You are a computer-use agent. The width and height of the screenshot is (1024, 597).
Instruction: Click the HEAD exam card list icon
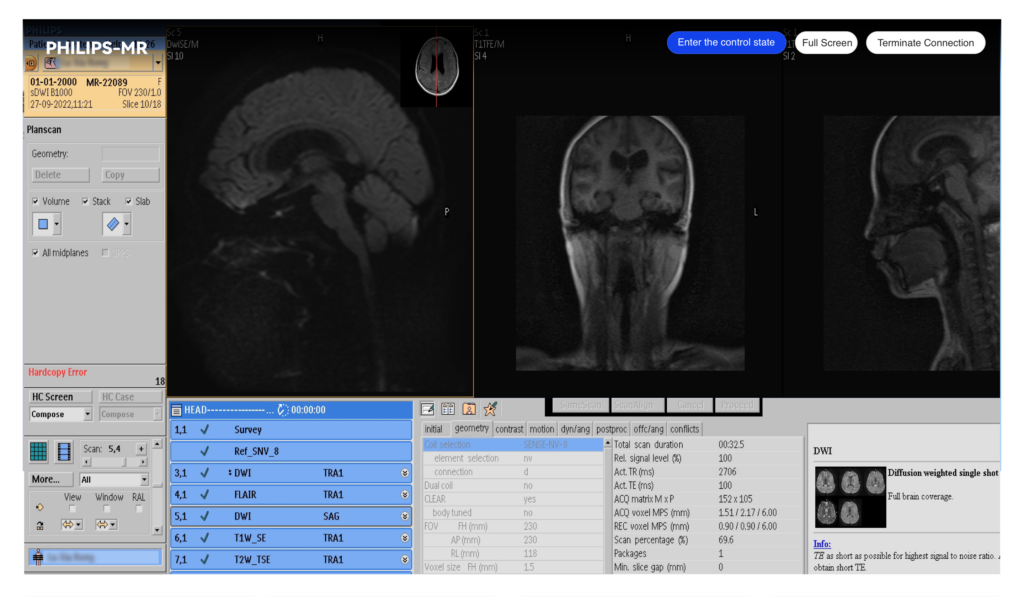click(x=176, y=410)
